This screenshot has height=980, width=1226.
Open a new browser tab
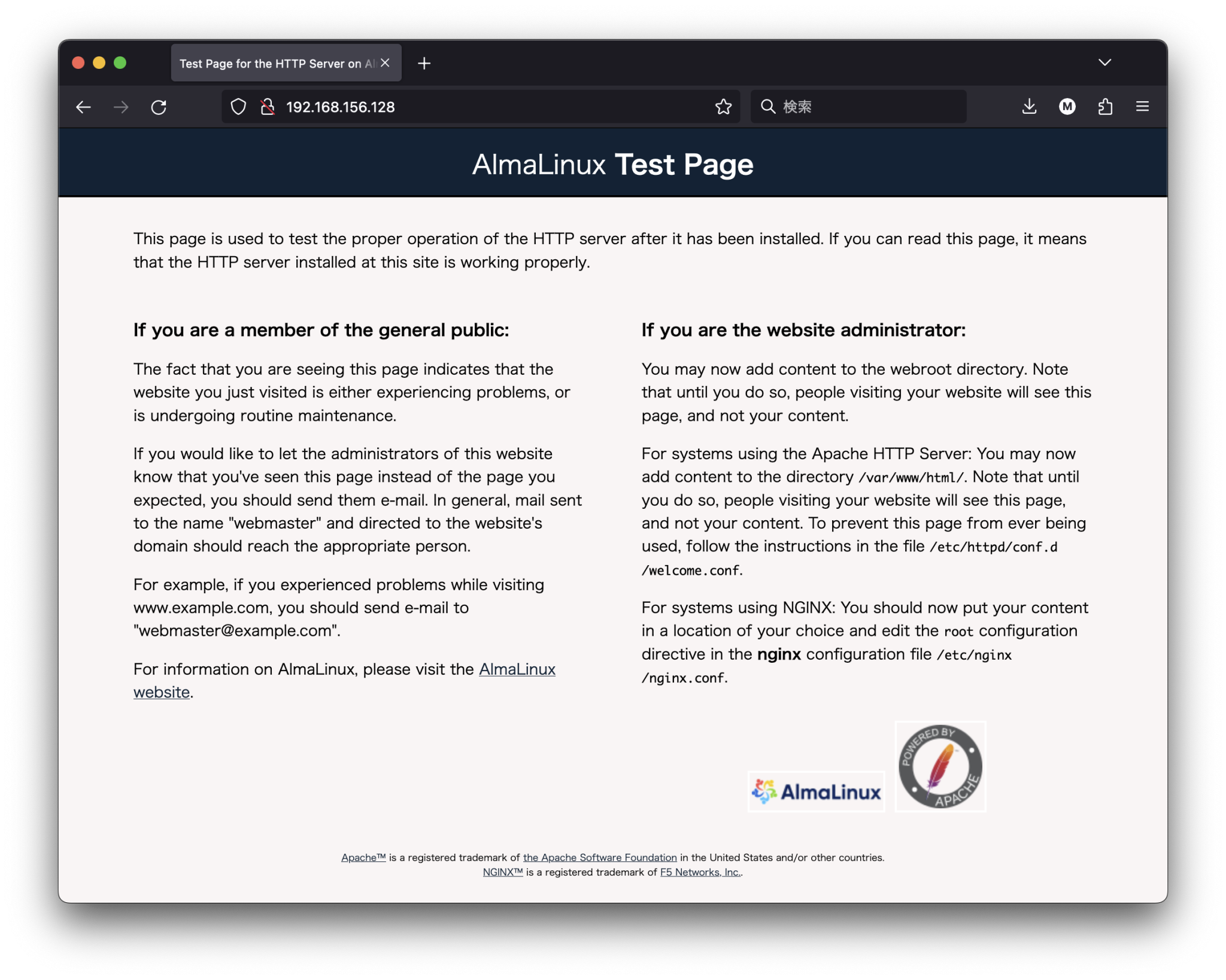425,63
